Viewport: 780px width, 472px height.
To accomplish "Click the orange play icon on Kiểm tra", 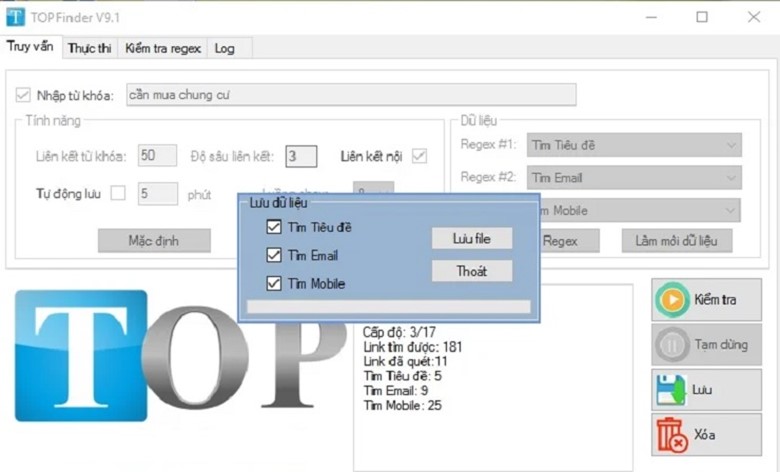I will [x=672, y=300].
